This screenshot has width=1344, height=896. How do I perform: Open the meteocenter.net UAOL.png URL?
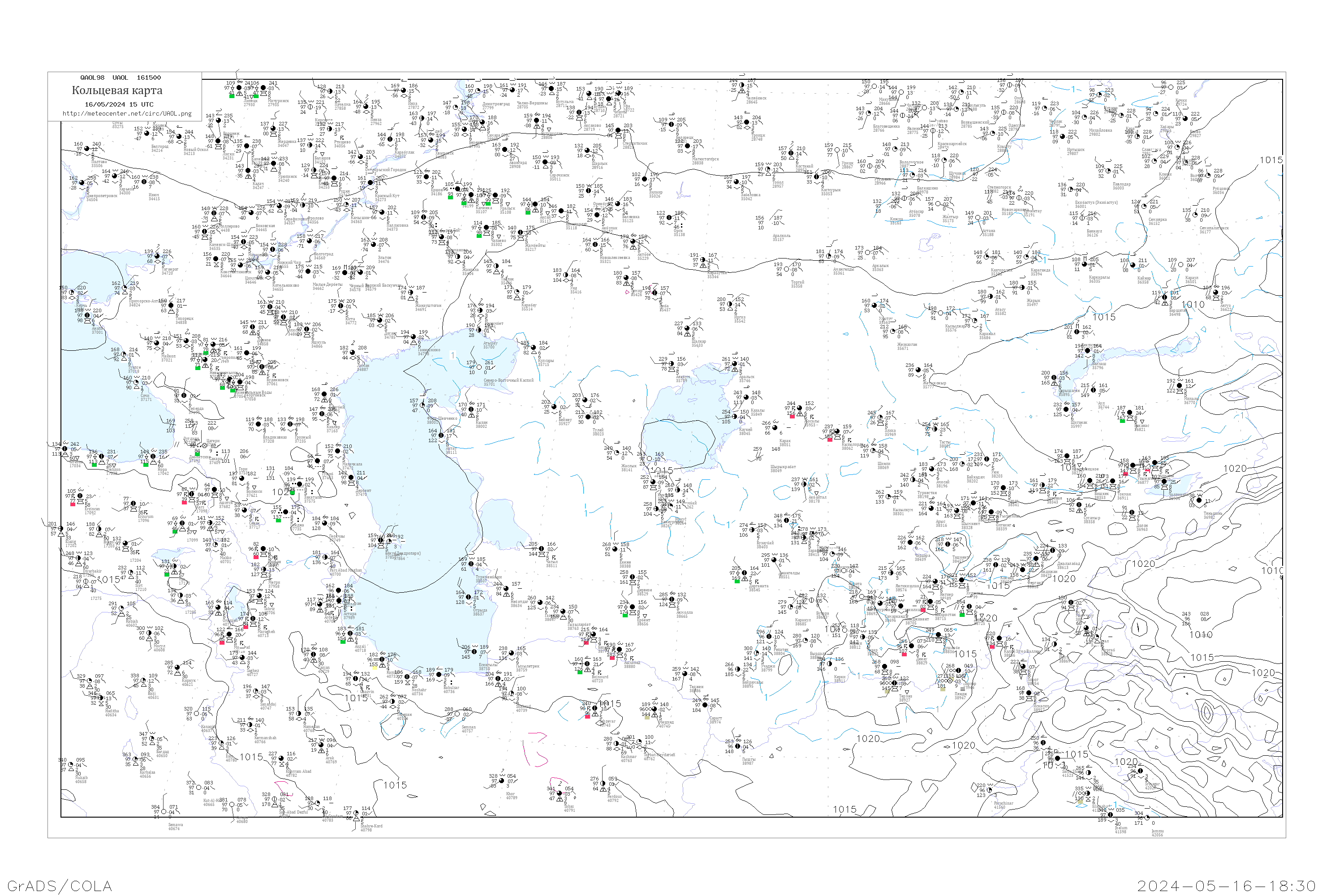127,114
